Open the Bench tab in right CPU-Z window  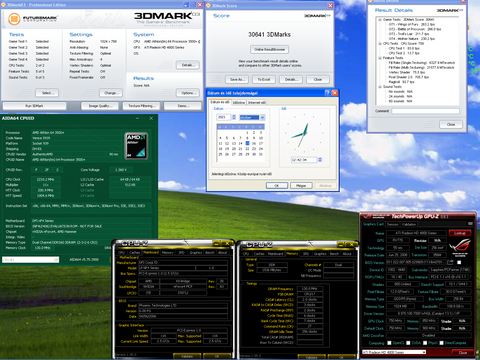[x=335, y=254]
